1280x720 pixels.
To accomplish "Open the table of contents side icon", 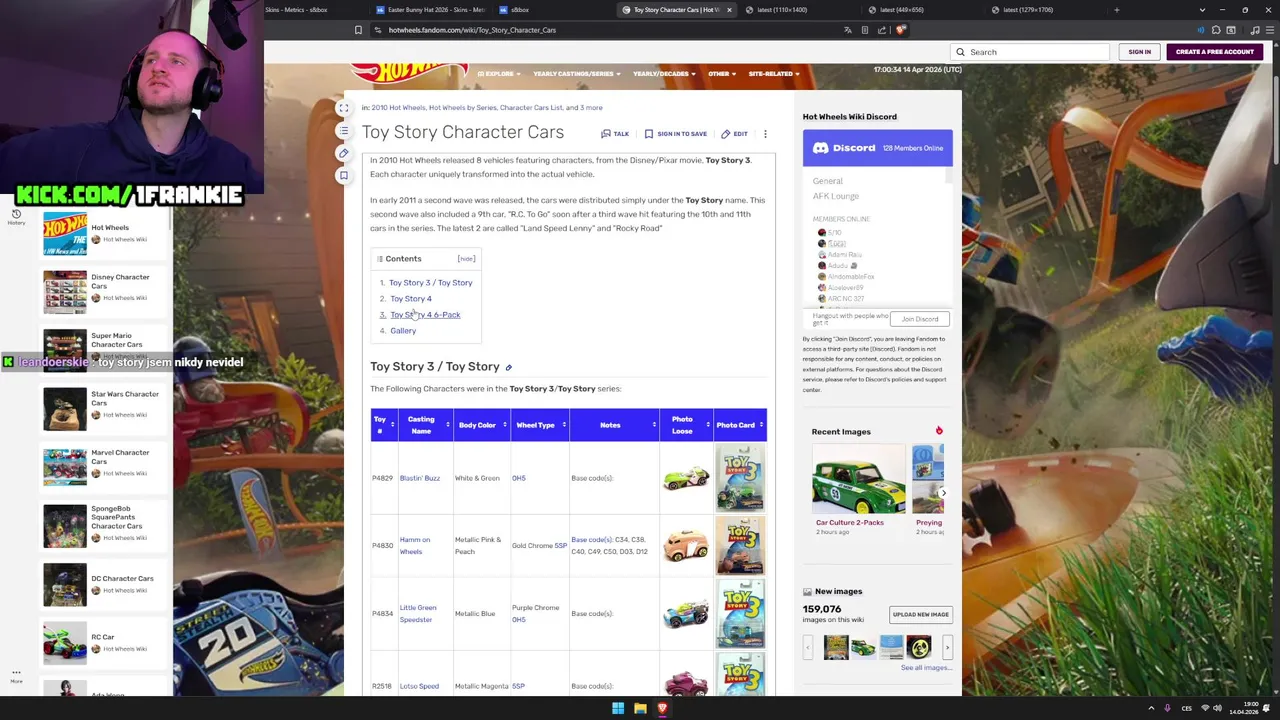I will click(x=343, y=131).
